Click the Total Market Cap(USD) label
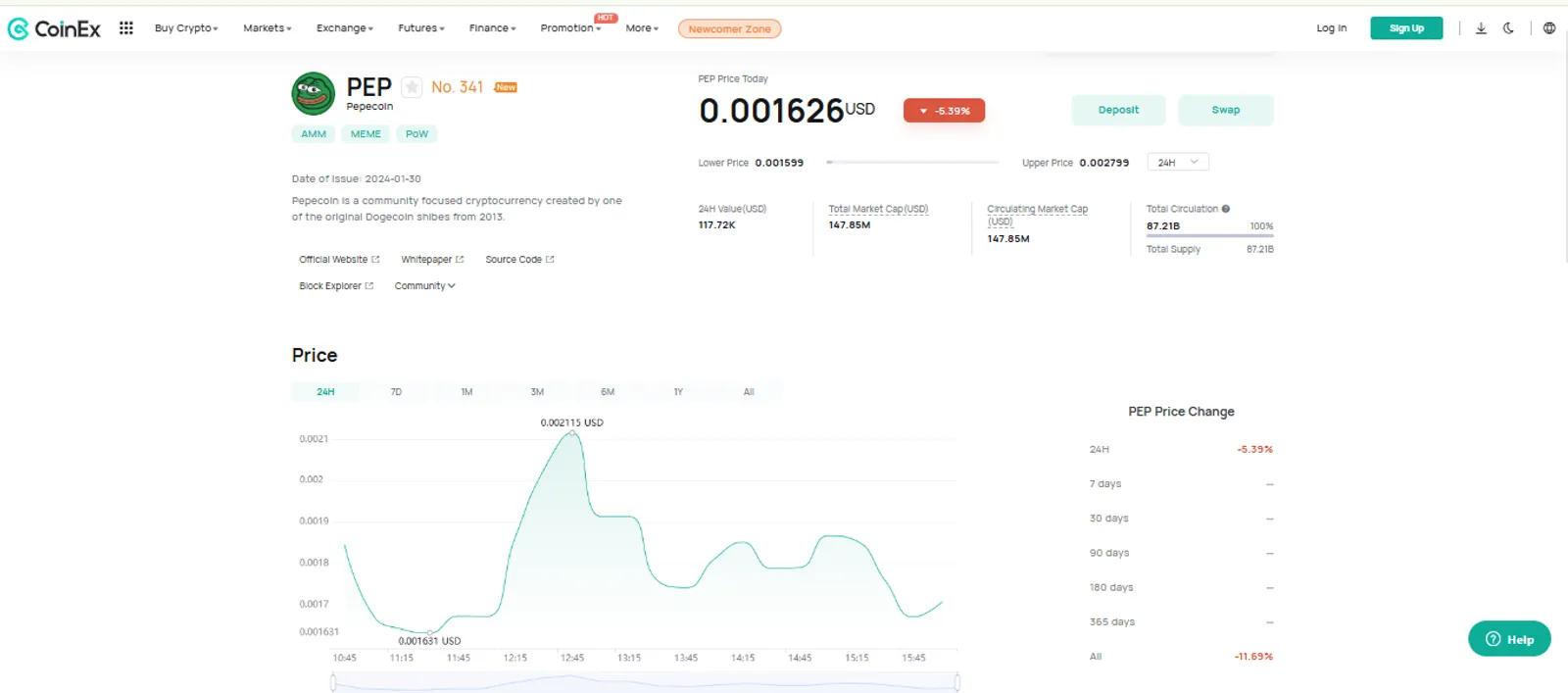This screenshot has width=1568, height=693. [x=878, y=209]
